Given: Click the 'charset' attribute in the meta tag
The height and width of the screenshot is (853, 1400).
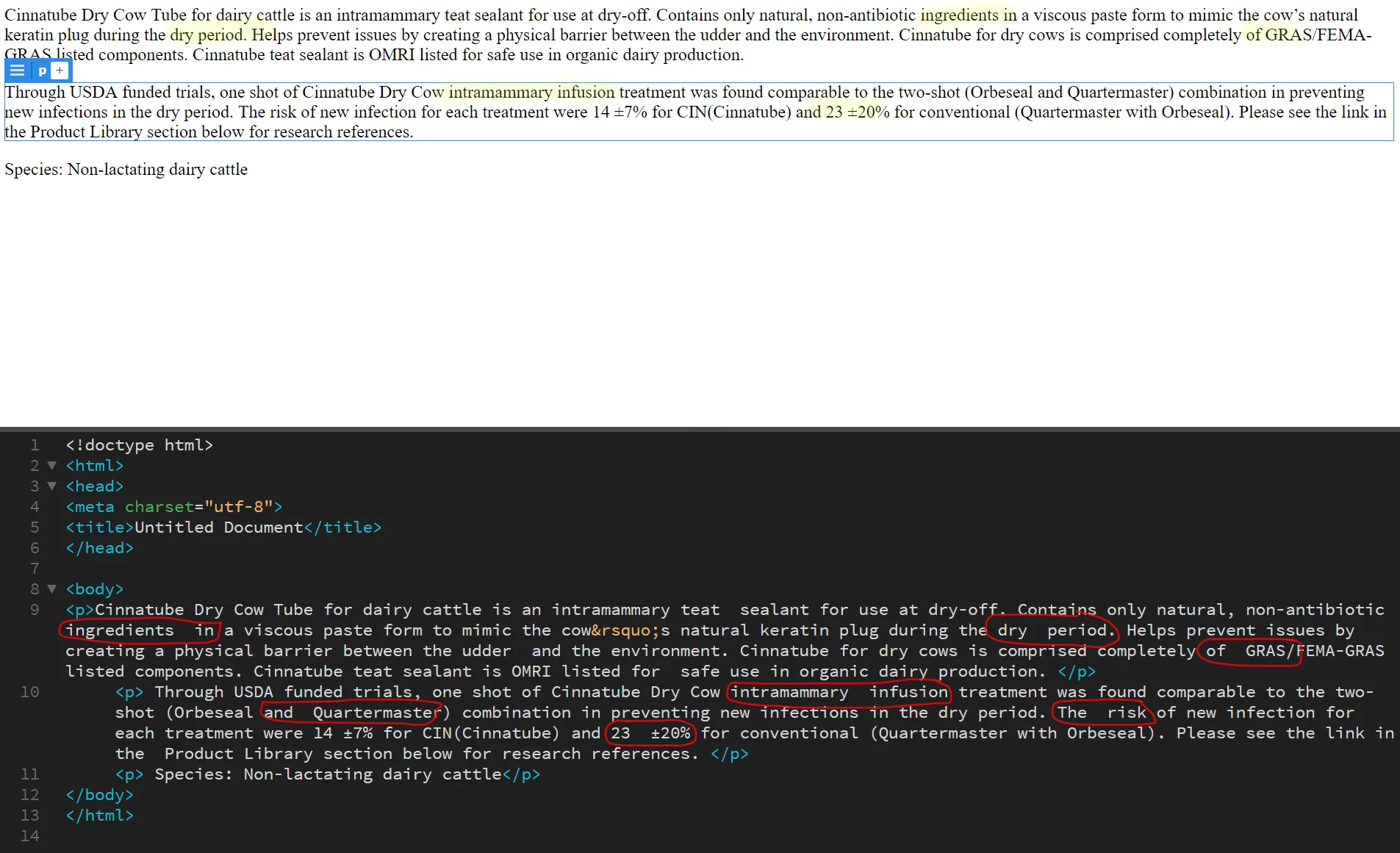Looking at the screenshot, I should [x=159, y=506].
